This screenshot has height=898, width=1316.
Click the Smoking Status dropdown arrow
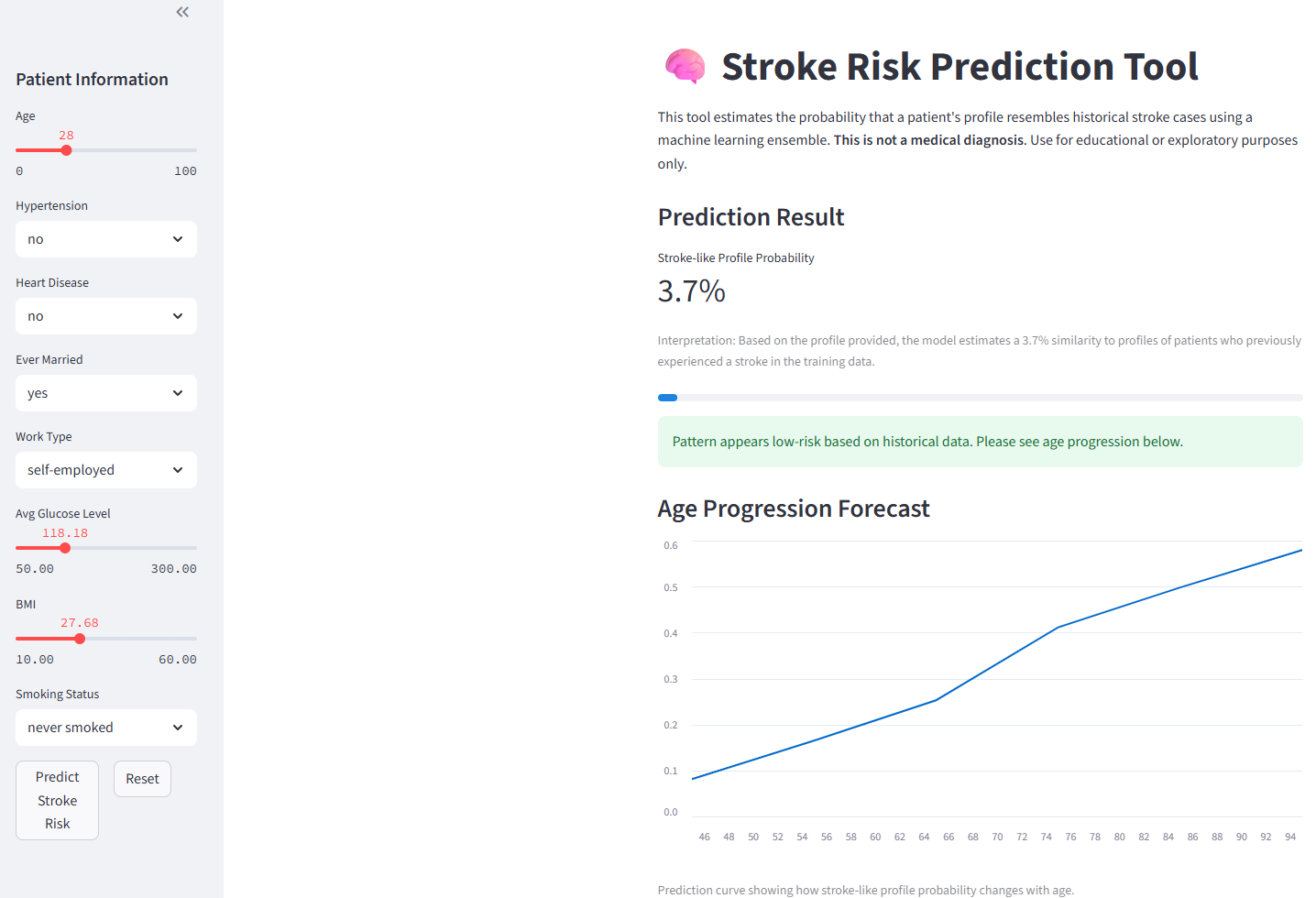pos(178,727)
